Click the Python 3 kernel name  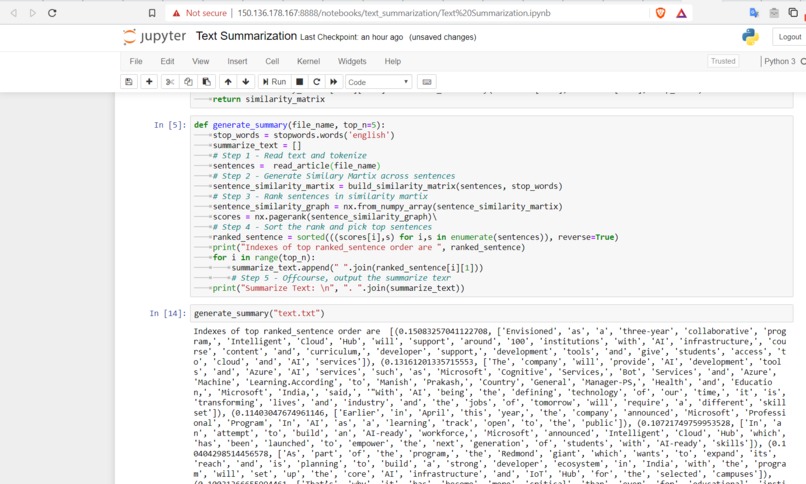(779, 61)
